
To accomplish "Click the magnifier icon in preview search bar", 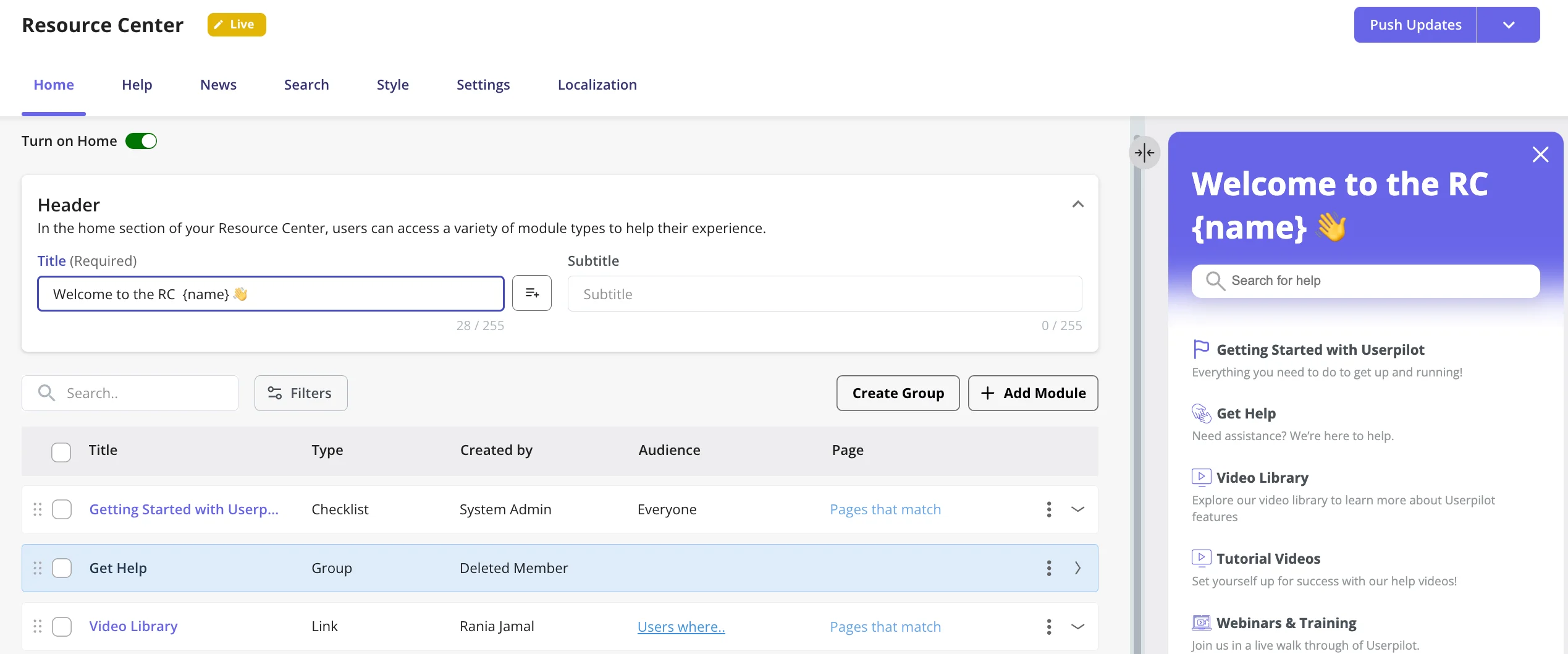I will (1215, 281).
